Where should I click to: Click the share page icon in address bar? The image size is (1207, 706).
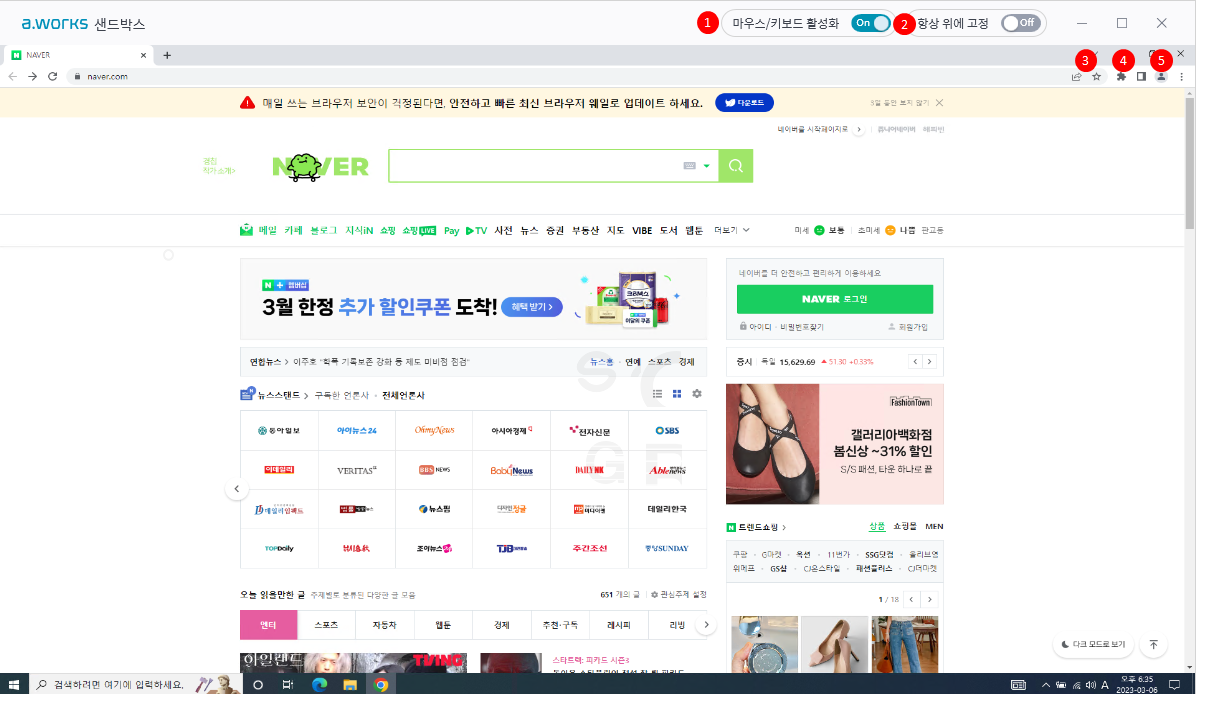[x=1077, y=76]
